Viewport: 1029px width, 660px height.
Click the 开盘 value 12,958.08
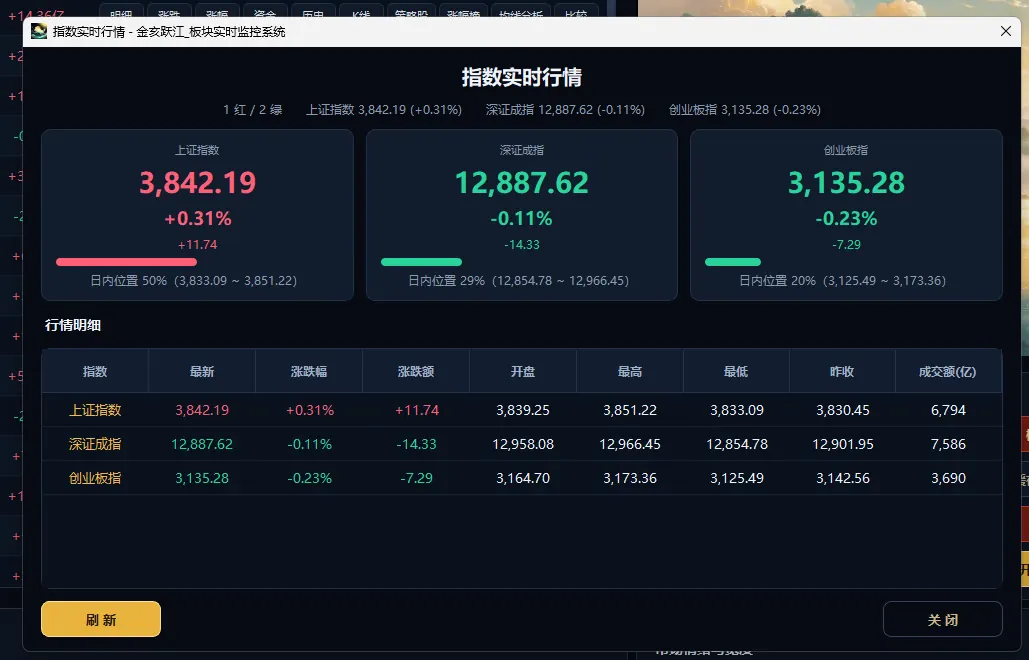click(x=523, y=444)
